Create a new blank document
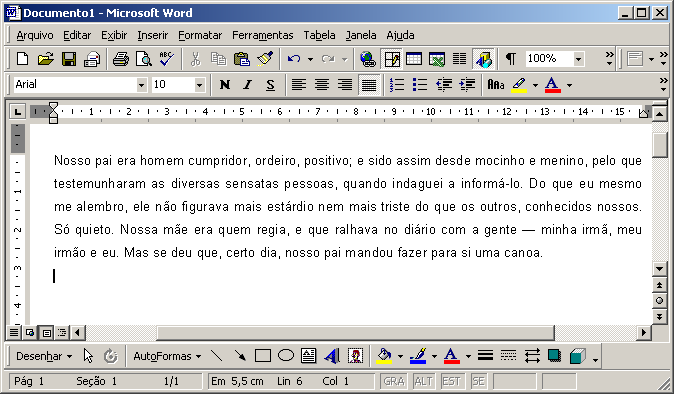The width and height of the screenshot is (674, 394). [x=22, y=58]
